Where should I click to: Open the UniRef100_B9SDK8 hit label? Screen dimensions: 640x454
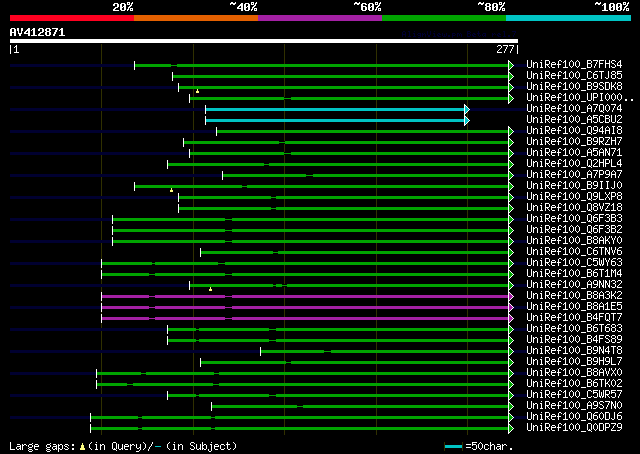tap(574, 87)
